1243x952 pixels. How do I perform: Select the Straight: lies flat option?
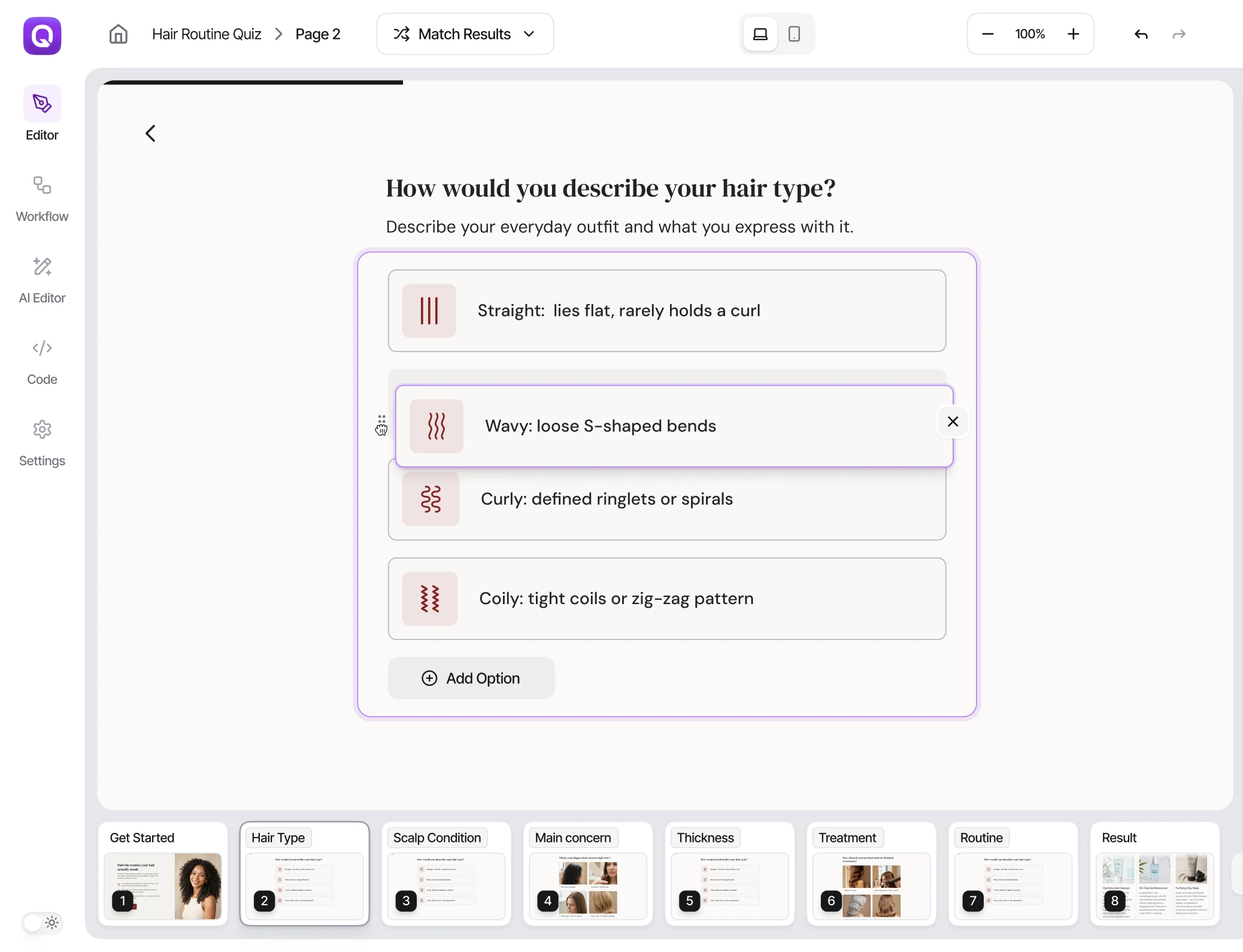tap(667, 311)
